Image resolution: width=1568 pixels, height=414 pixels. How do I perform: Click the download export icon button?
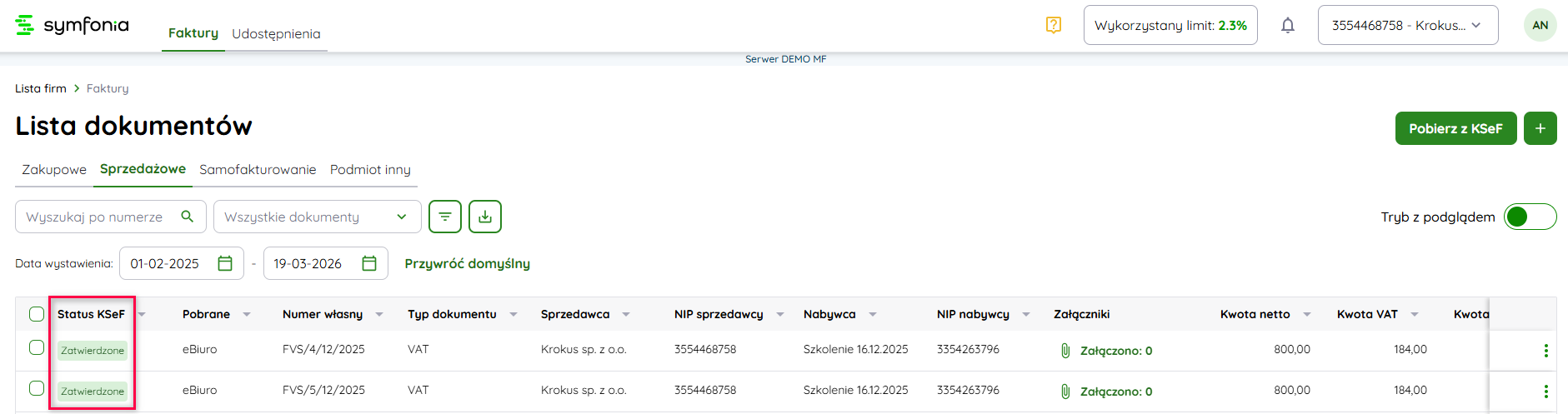tap(485, 217)
